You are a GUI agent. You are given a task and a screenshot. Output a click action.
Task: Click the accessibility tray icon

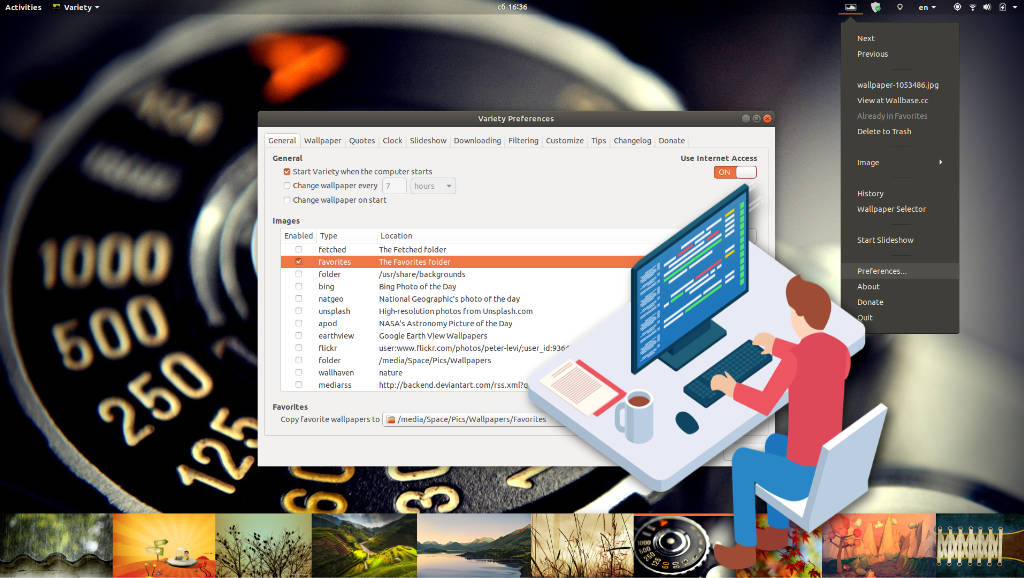click(x=957, y=7)
